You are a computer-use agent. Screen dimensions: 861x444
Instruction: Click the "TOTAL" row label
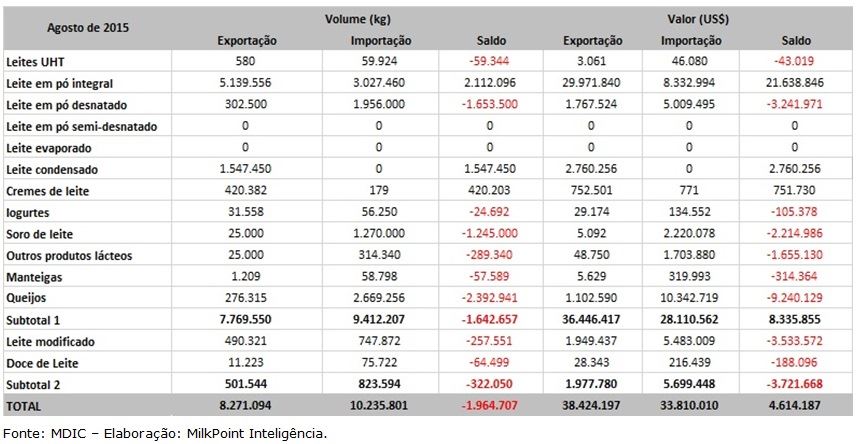coord(24,407)
